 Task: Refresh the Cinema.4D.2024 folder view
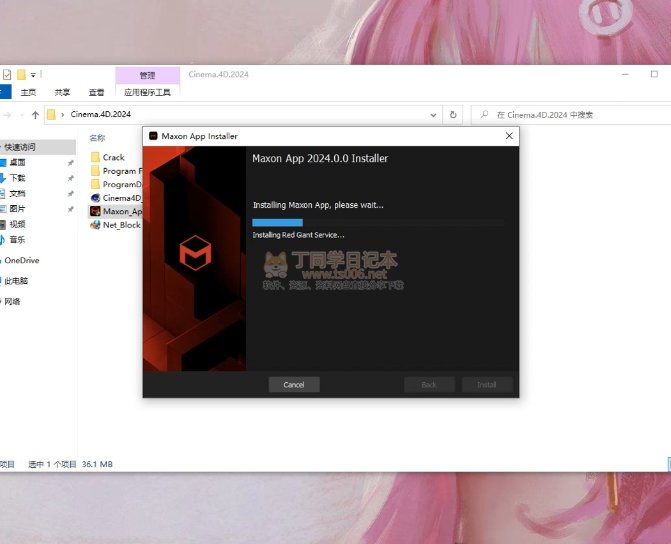(453, 115)
